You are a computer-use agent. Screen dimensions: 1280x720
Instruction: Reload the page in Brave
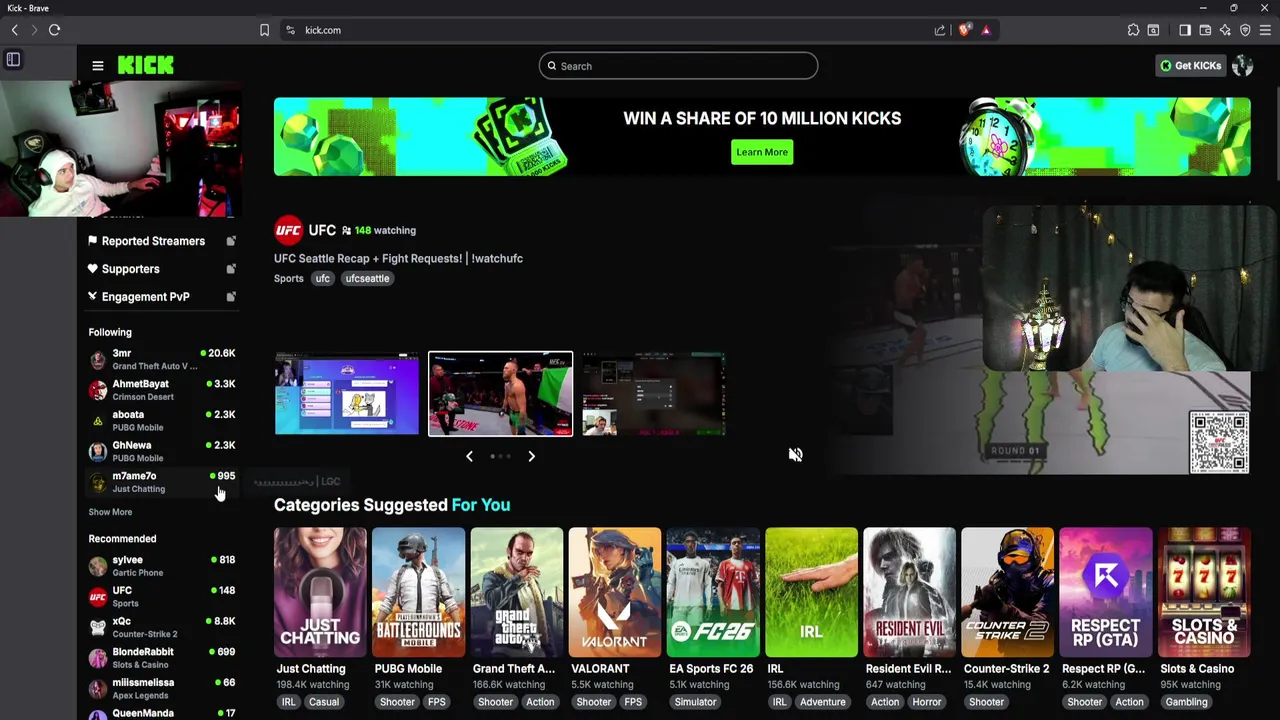click(x=54, y=30)
